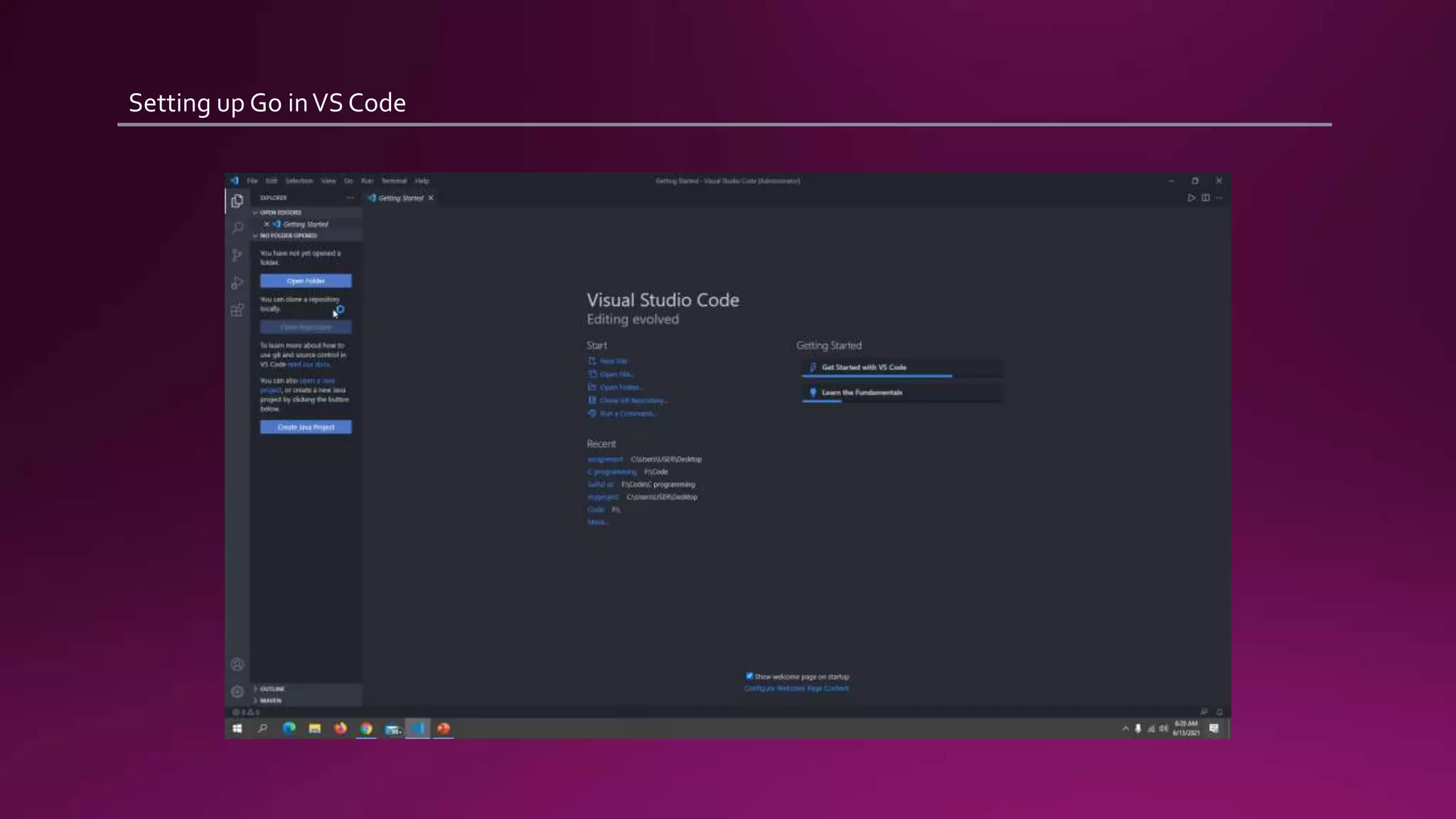Click the Open Folder button in sidebar
Image resolution: width=1456 pixels, height=819 pixels.
(306, 281)
